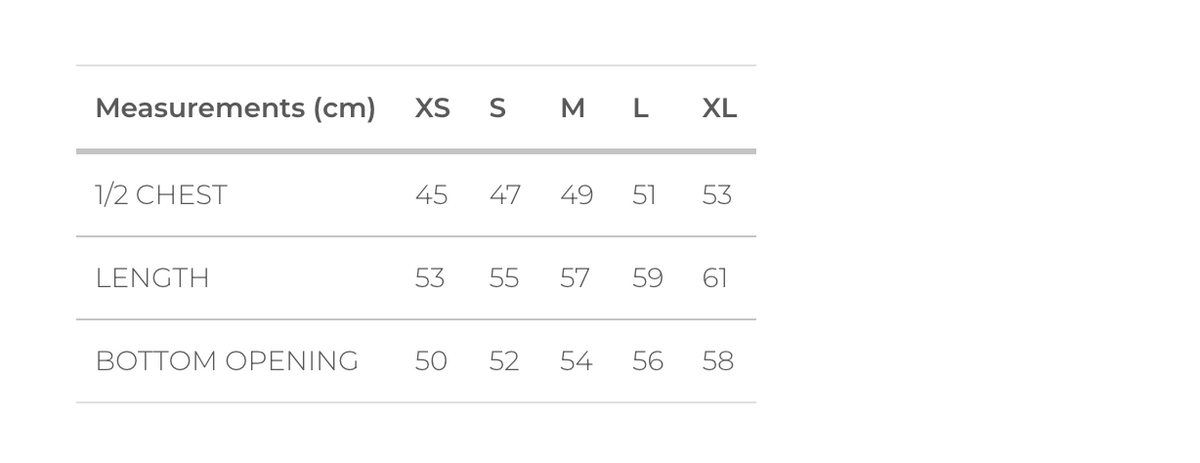Click the M 1/2 chest value 49
The width and height of the screenshot is (1200, 463).
click(x=576, y=195)
